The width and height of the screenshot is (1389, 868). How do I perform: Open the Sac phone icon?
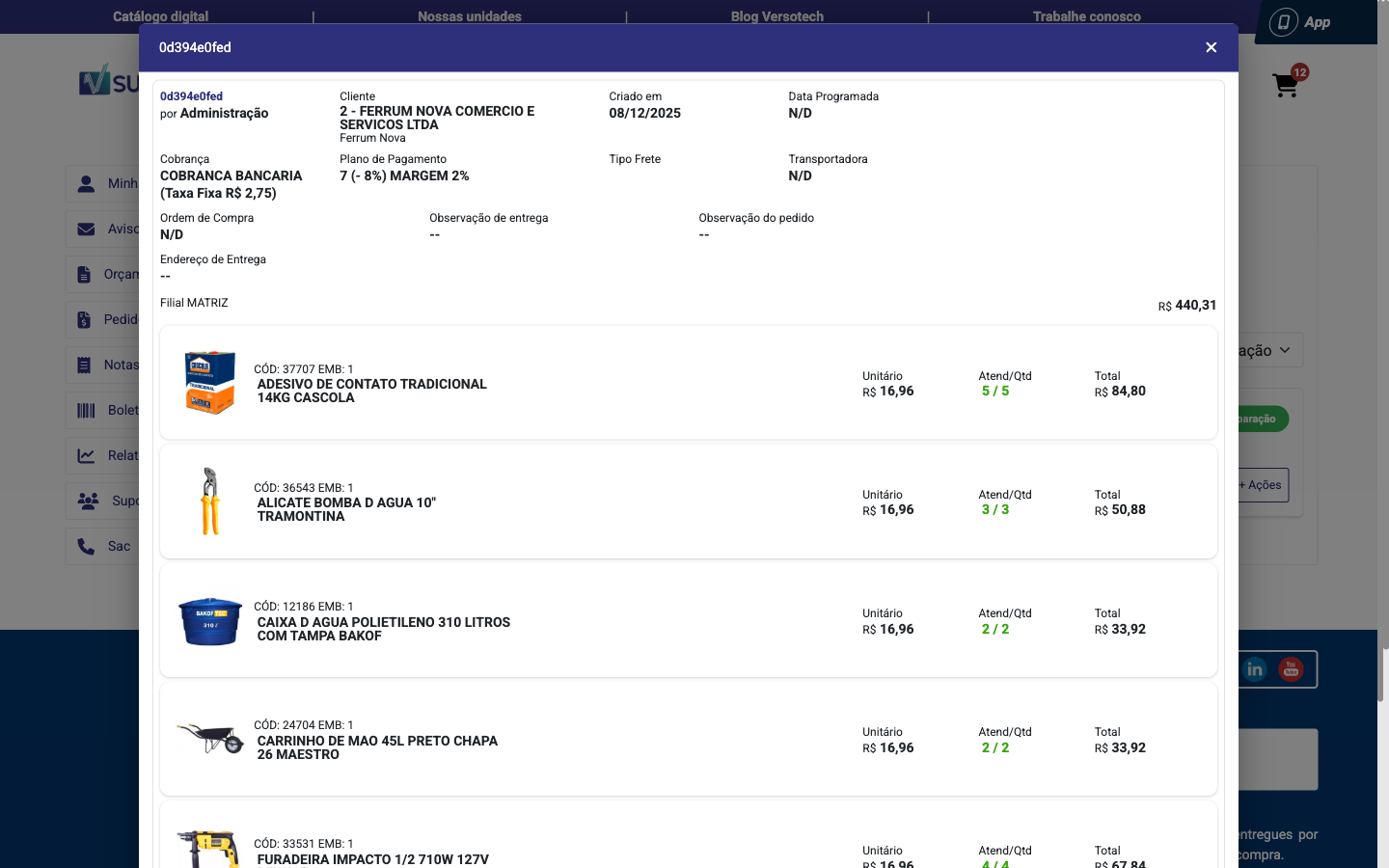click(x=88, y=546)
